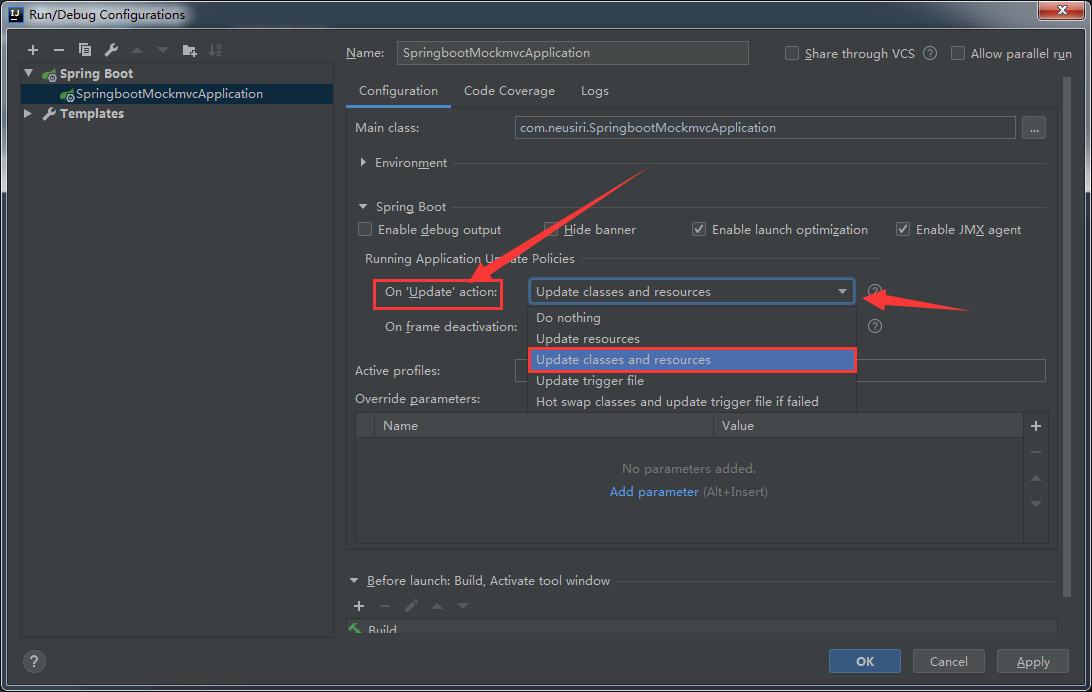Focus the Name input field
The image size is (1092, 692).
572,53
